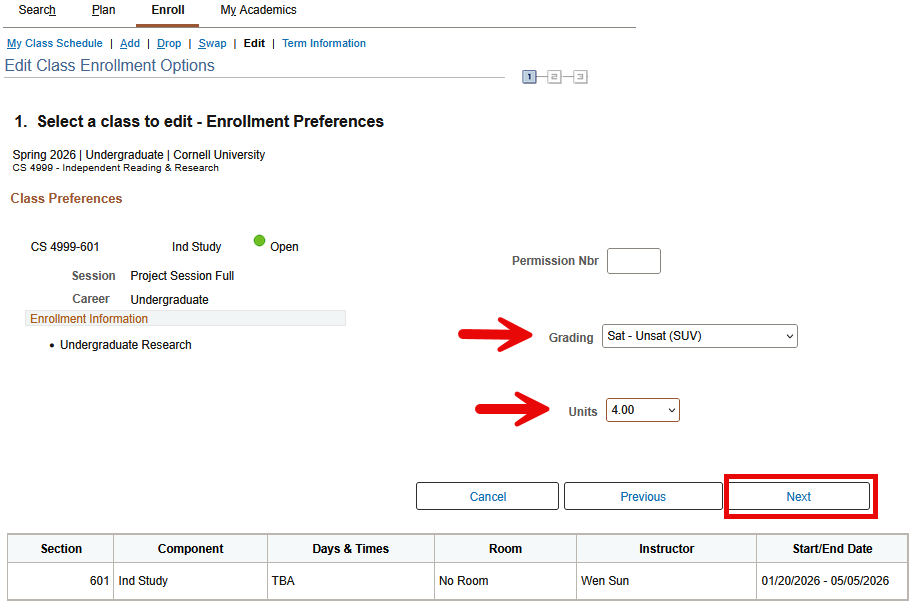
Task: Click the green Open status indicator
Action: click(x=260, y=241)
